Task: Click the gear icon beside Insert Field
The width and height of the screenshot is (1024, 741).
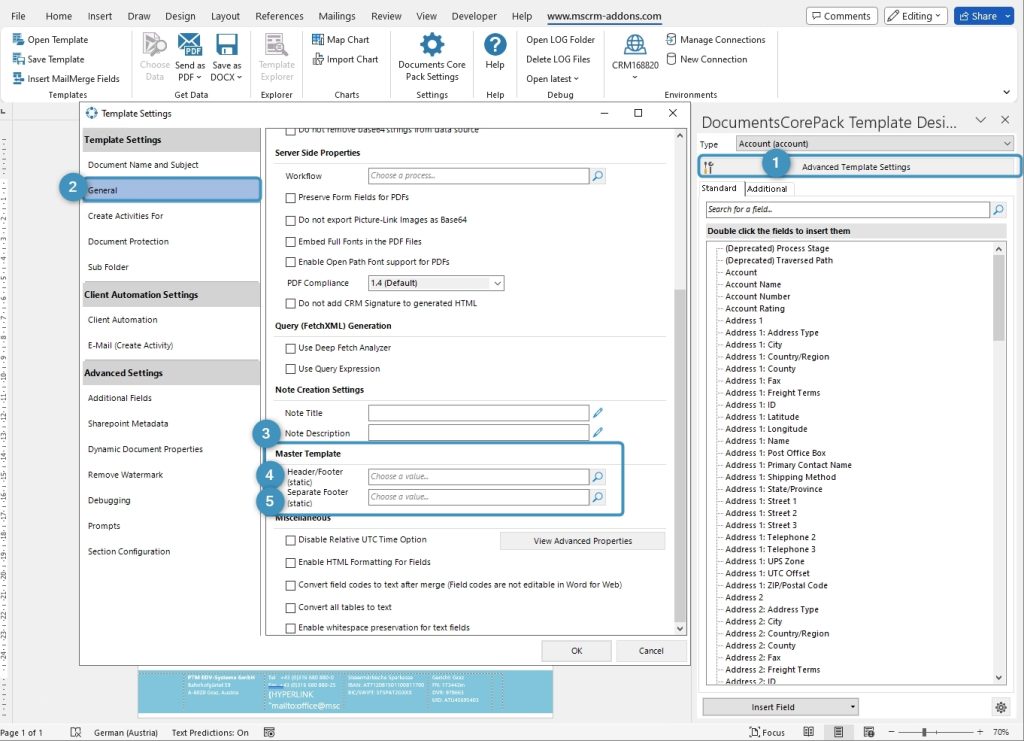Action: tap(1000, 707)
